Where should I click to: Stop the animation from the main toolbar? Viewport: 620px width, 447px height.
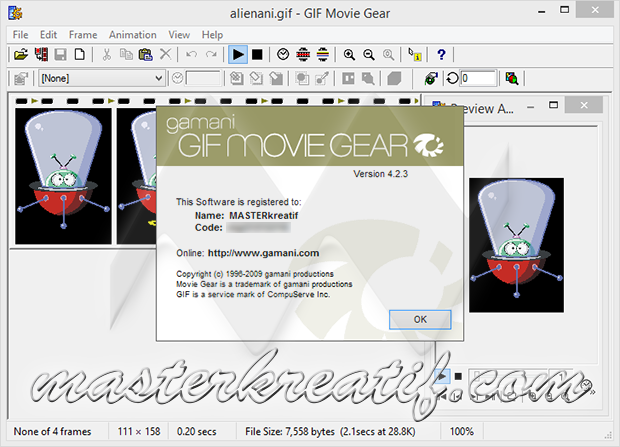(257, 54)
